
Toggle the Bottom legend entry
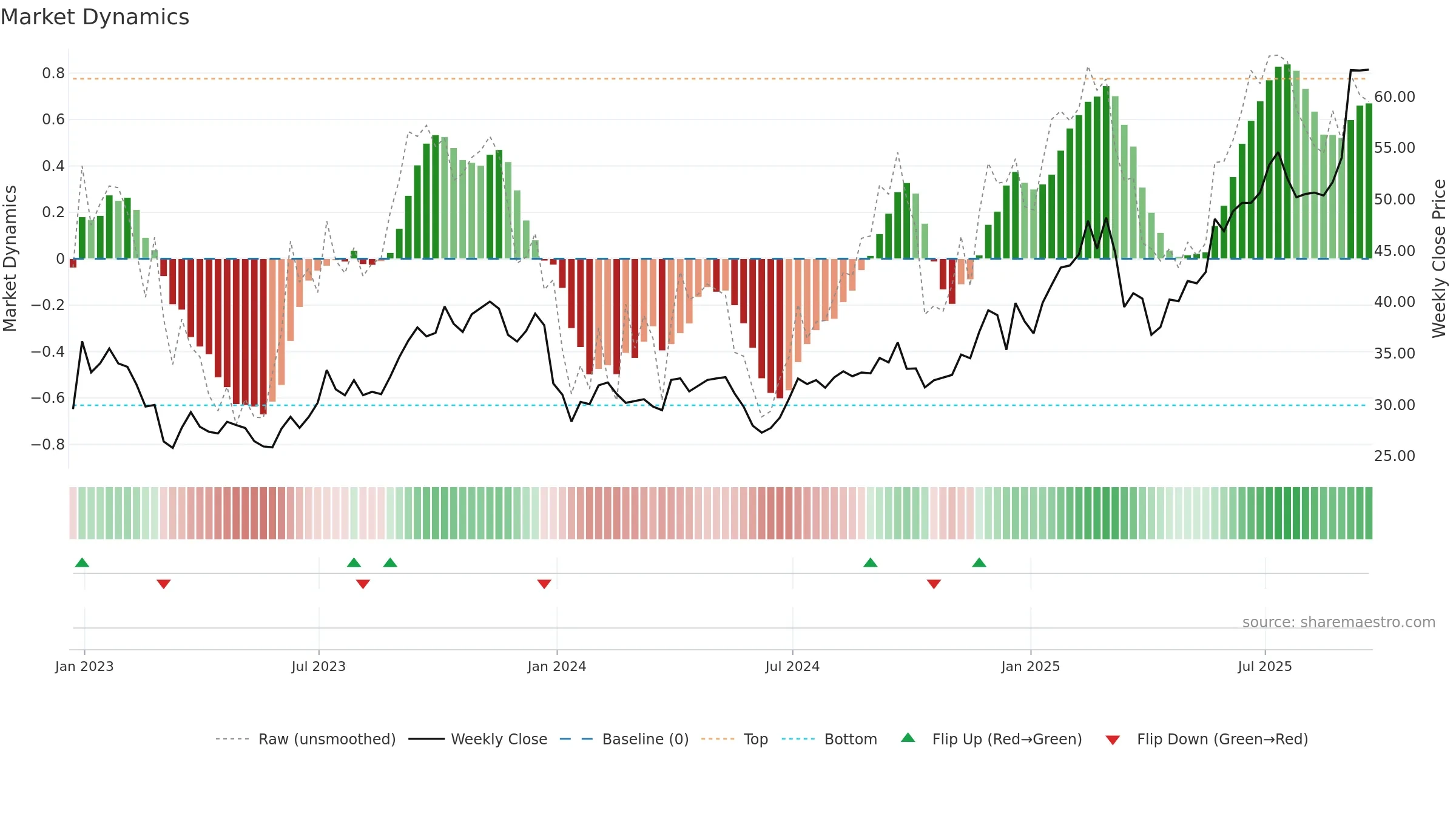829,739
